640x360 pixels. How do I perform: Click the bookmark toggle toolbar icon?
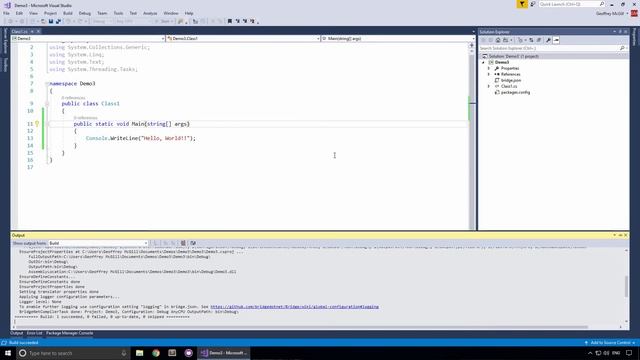pyautogui.click(x=230, y=21)
